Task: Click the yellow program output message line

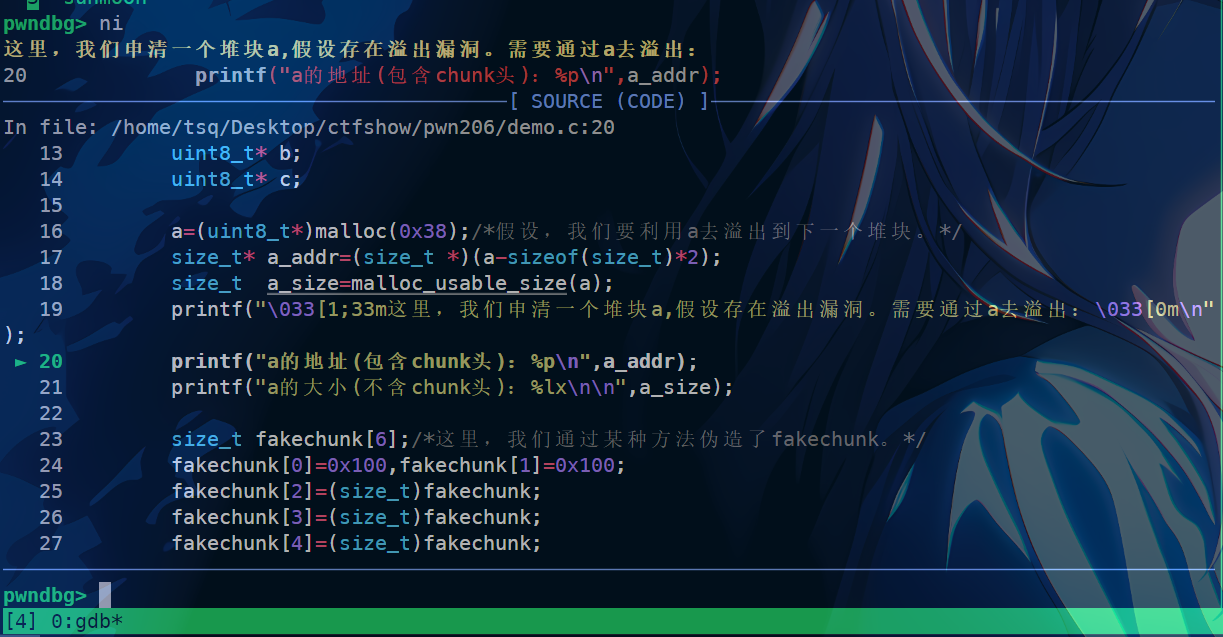Action: click(350, 49)
